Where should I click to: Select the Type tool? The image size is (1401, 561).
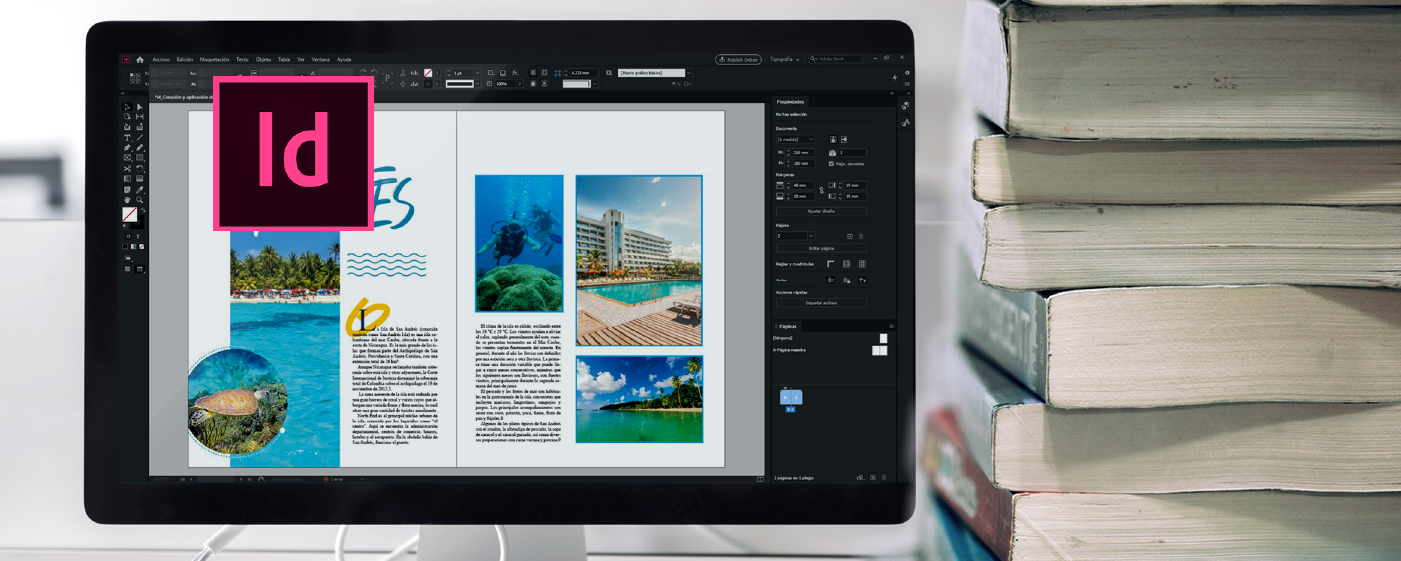pyautogui.click(x=127, y=137)
